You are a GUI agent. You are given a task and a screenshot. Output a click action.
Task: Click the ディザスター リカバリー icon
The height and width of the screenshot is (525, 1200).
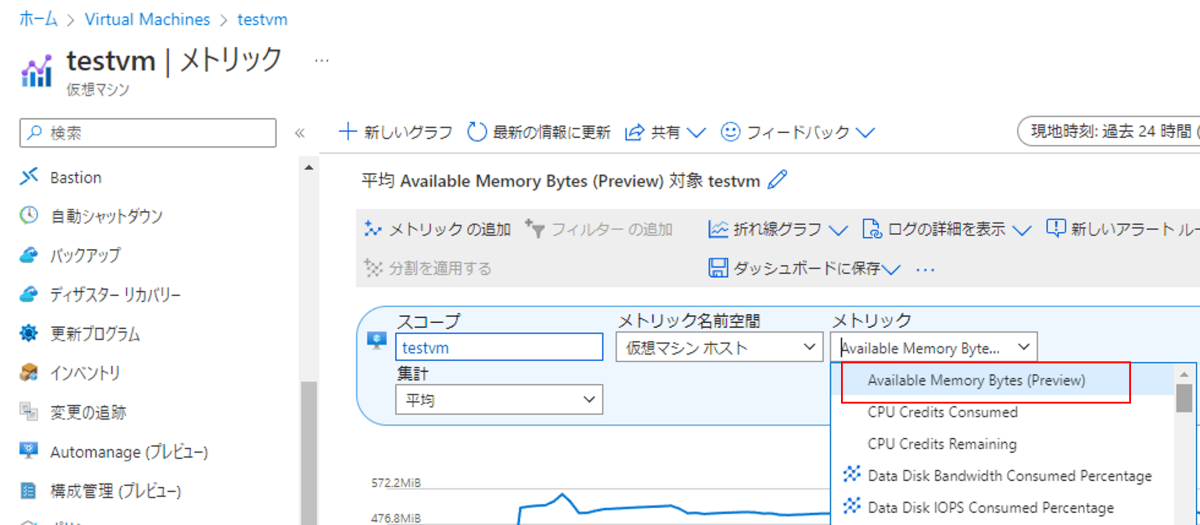coord(29,294)
